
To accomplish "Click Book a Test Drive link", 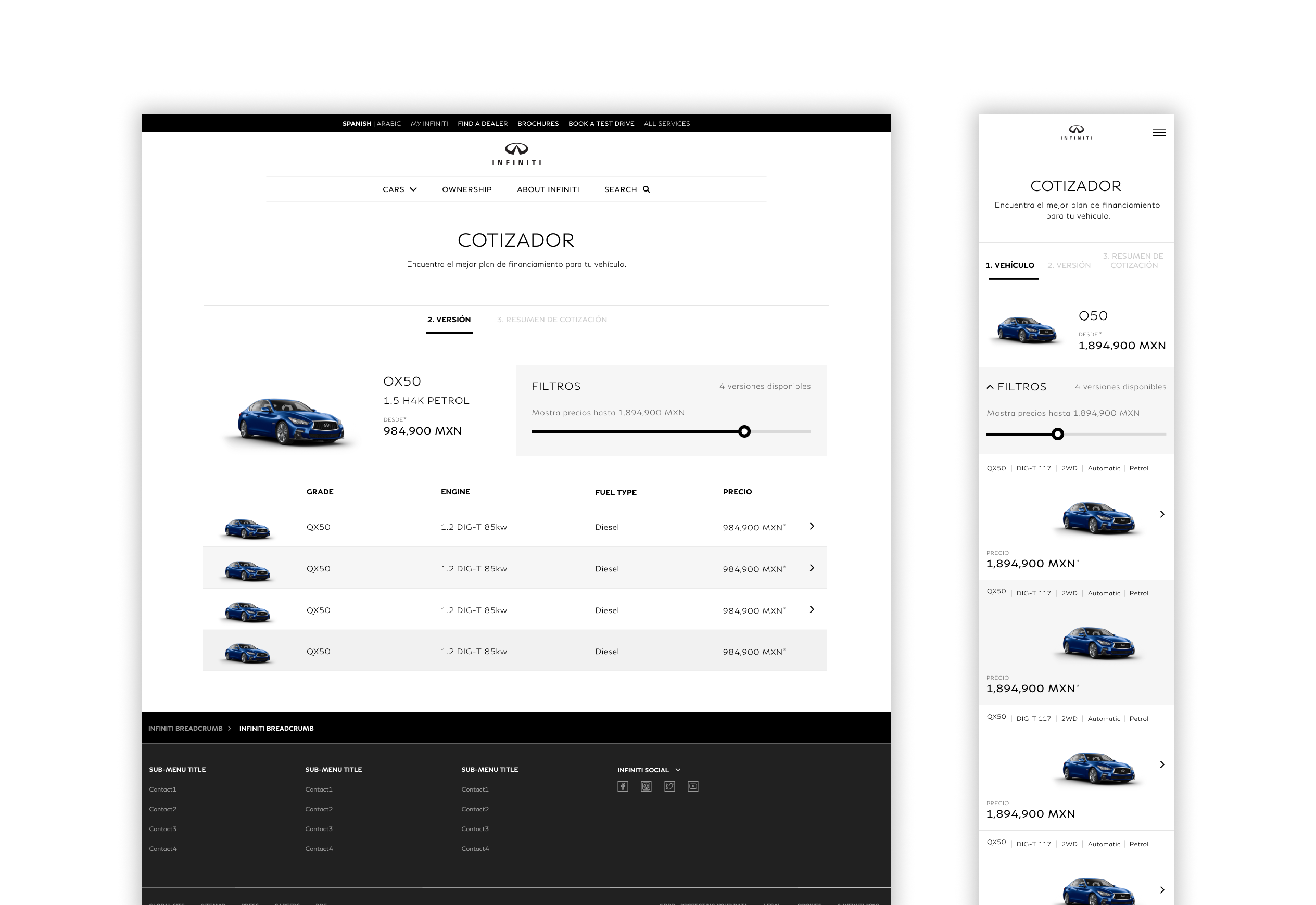I will 601,124.
